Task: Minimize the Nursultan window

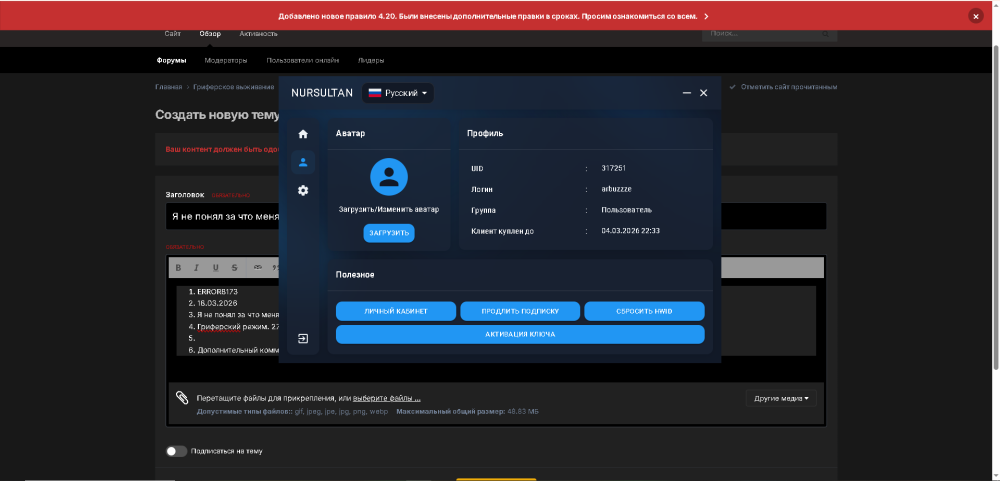Action: pyautogui.click(x=687, y=93)
